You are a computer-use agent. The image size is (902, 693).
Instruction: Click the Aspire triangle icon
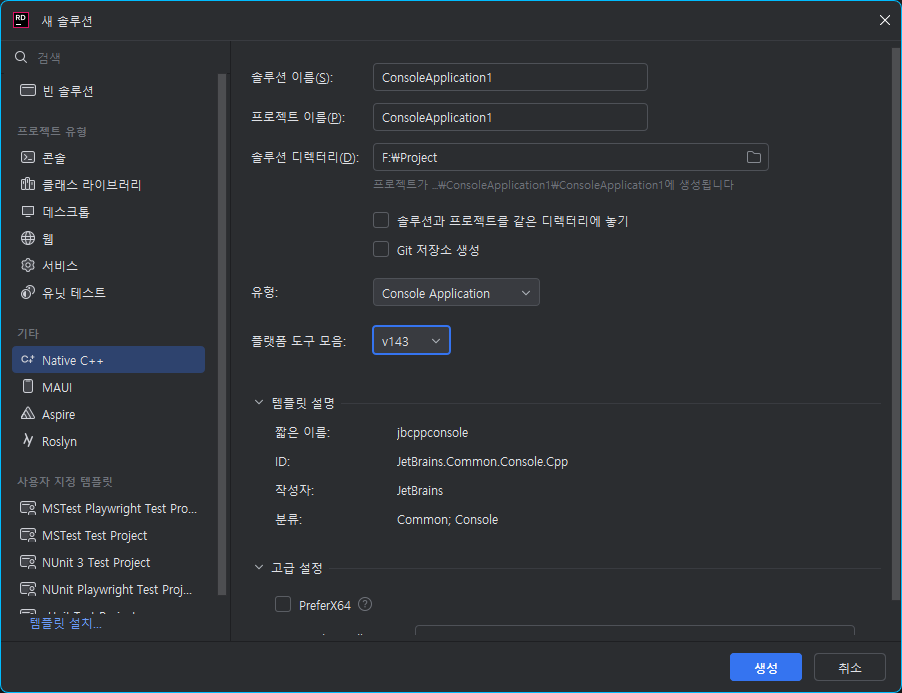coord(28,413)
